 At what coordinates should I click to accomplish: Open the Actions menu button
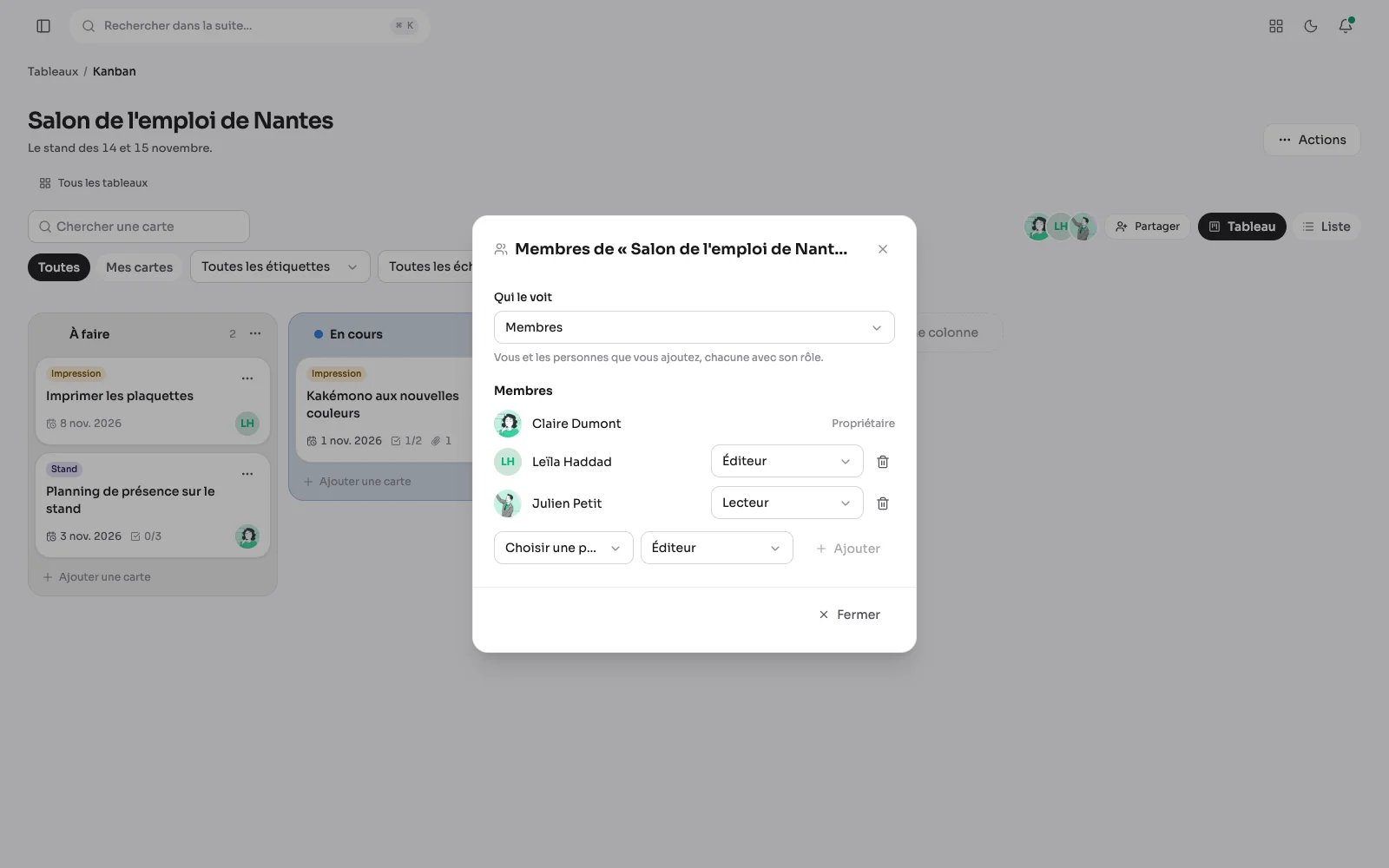pyautogui.click(x=1312, y=140)
